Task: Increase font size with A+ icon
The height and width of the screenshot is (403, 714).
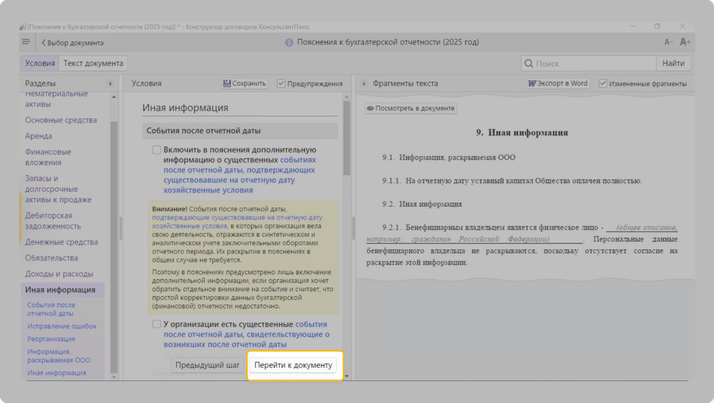Action: click(685, 42)
